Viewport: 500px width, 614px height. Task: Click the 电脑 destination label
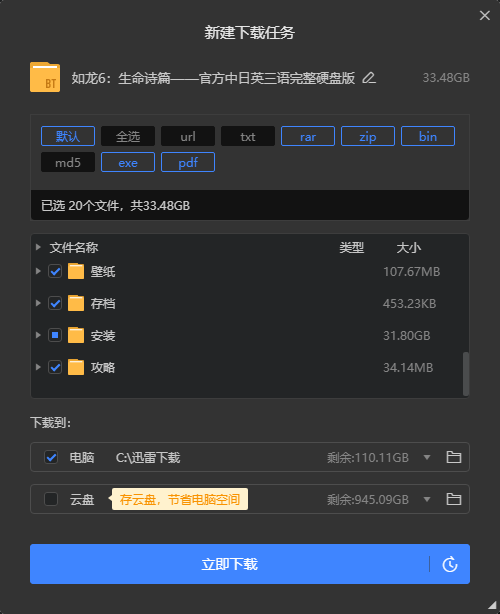point(82,457)
